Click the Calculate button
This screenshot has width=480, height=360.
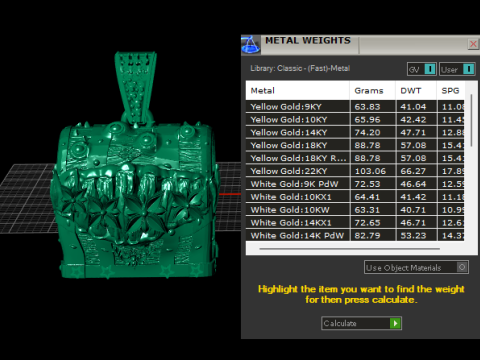361,323
